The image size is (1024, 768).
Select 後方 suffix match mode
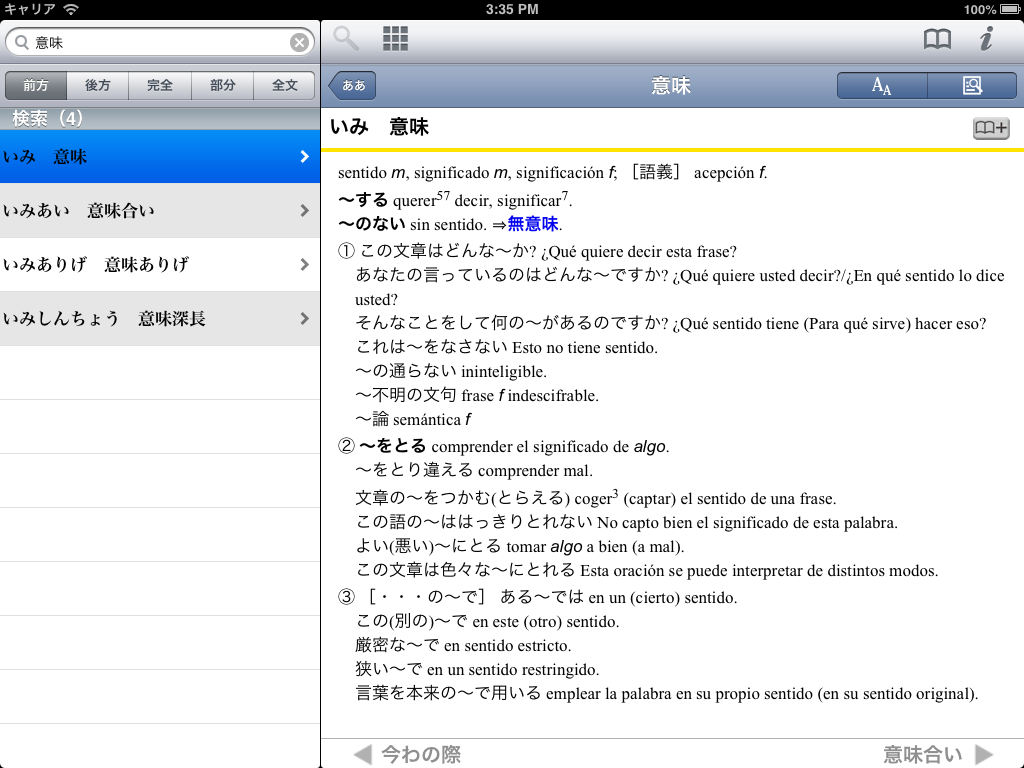[98, 86]
